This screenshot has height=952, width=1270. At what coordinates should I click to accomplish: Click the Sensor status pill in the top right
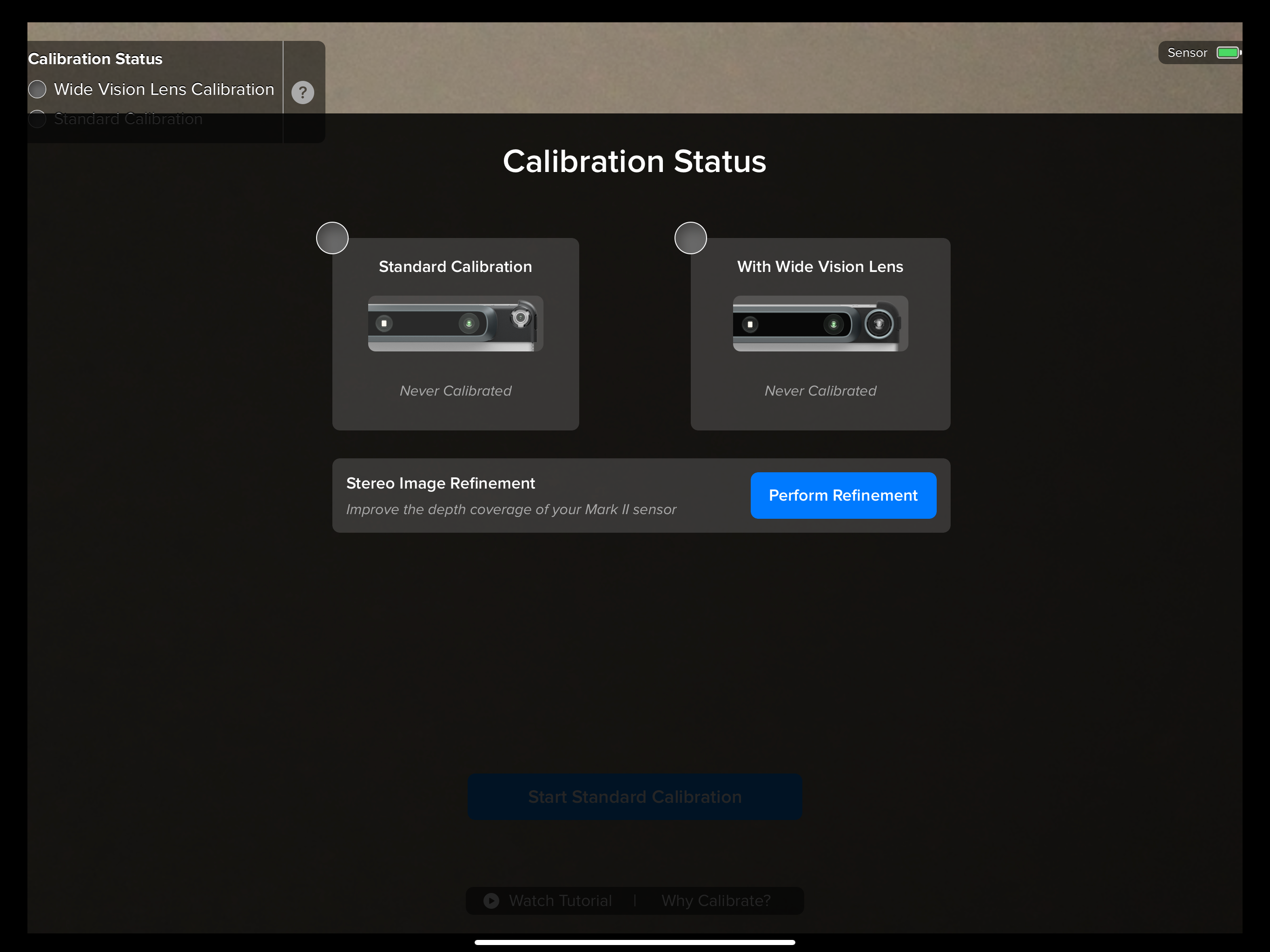tap(1200, 52)
